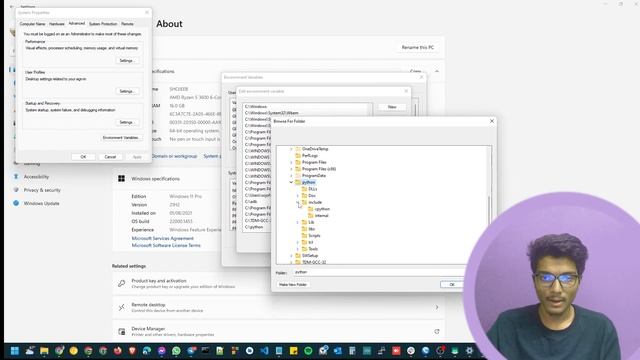This screenshot has width=640, height=360.
Task: Click the Remote desktop icon
Action: [x=122, y=307]
